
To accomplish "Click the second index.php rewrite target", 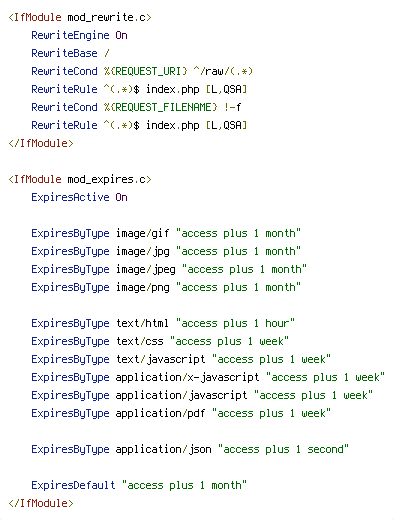I will point(173,125).
